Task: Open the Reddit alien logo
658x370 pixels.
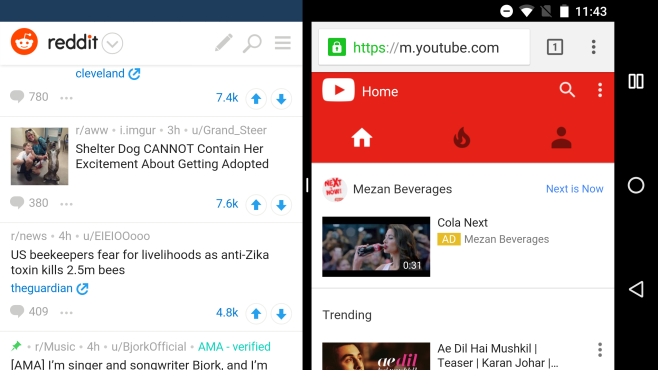Action: [x=24, y=42]
